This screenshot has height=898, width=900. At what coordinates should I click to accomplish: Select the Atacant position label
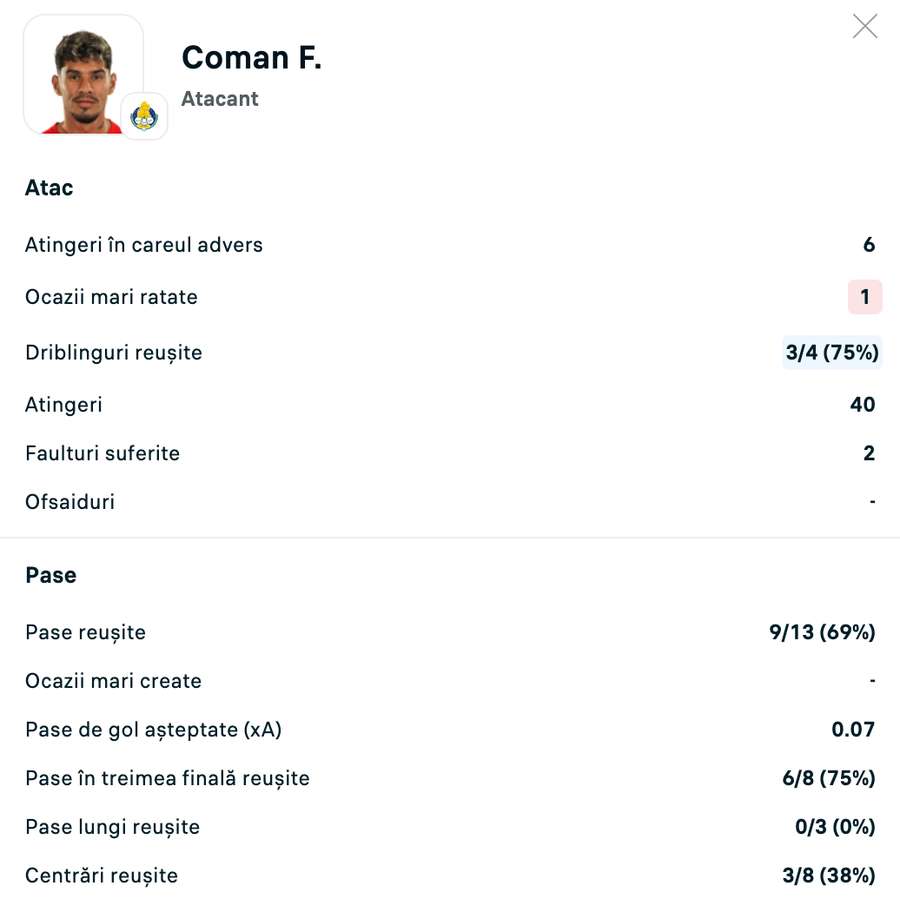click(219, 98)
